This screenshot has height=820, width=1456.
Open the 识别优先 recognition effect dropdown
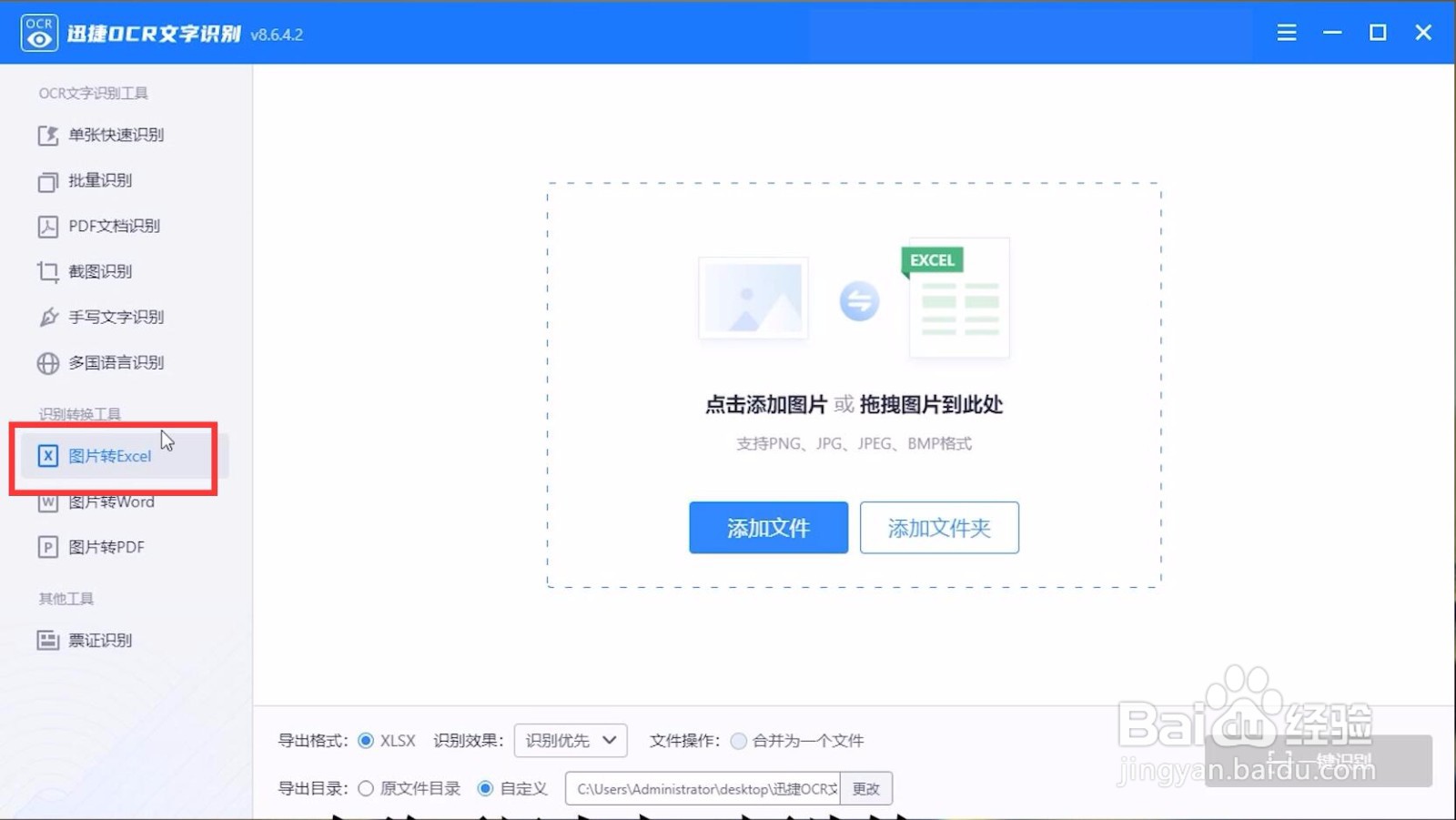click(570, 740)
